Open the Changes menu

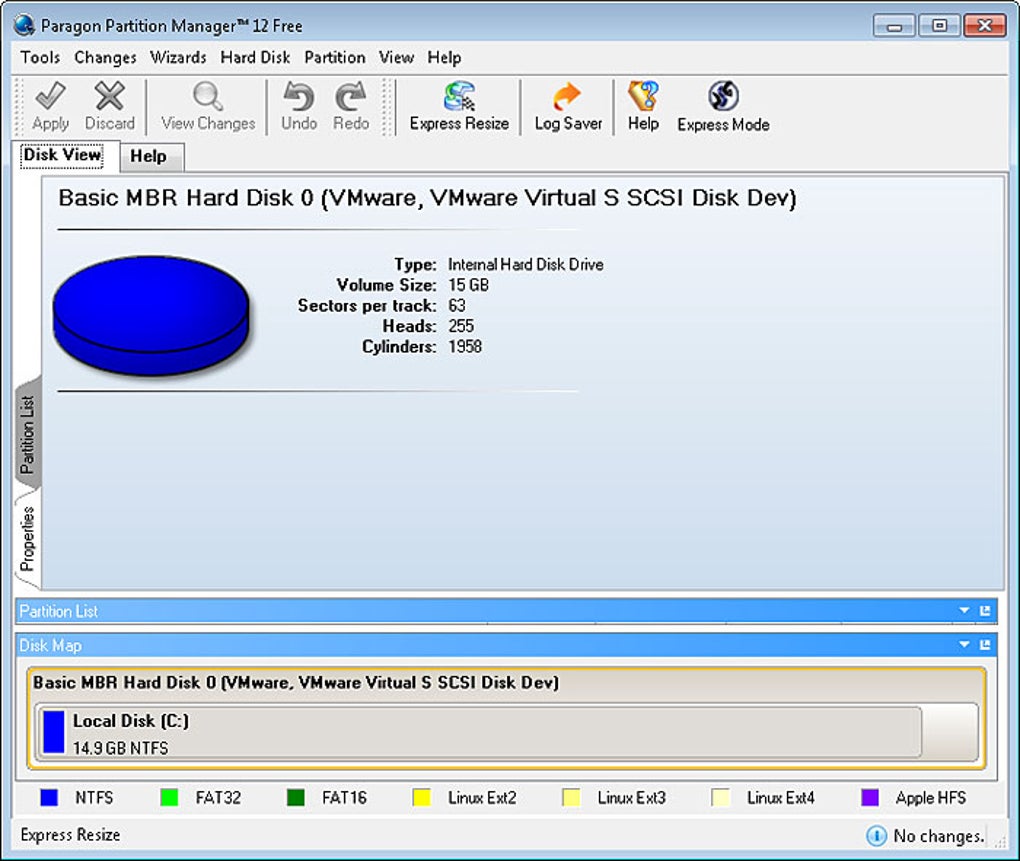point(105,57)
